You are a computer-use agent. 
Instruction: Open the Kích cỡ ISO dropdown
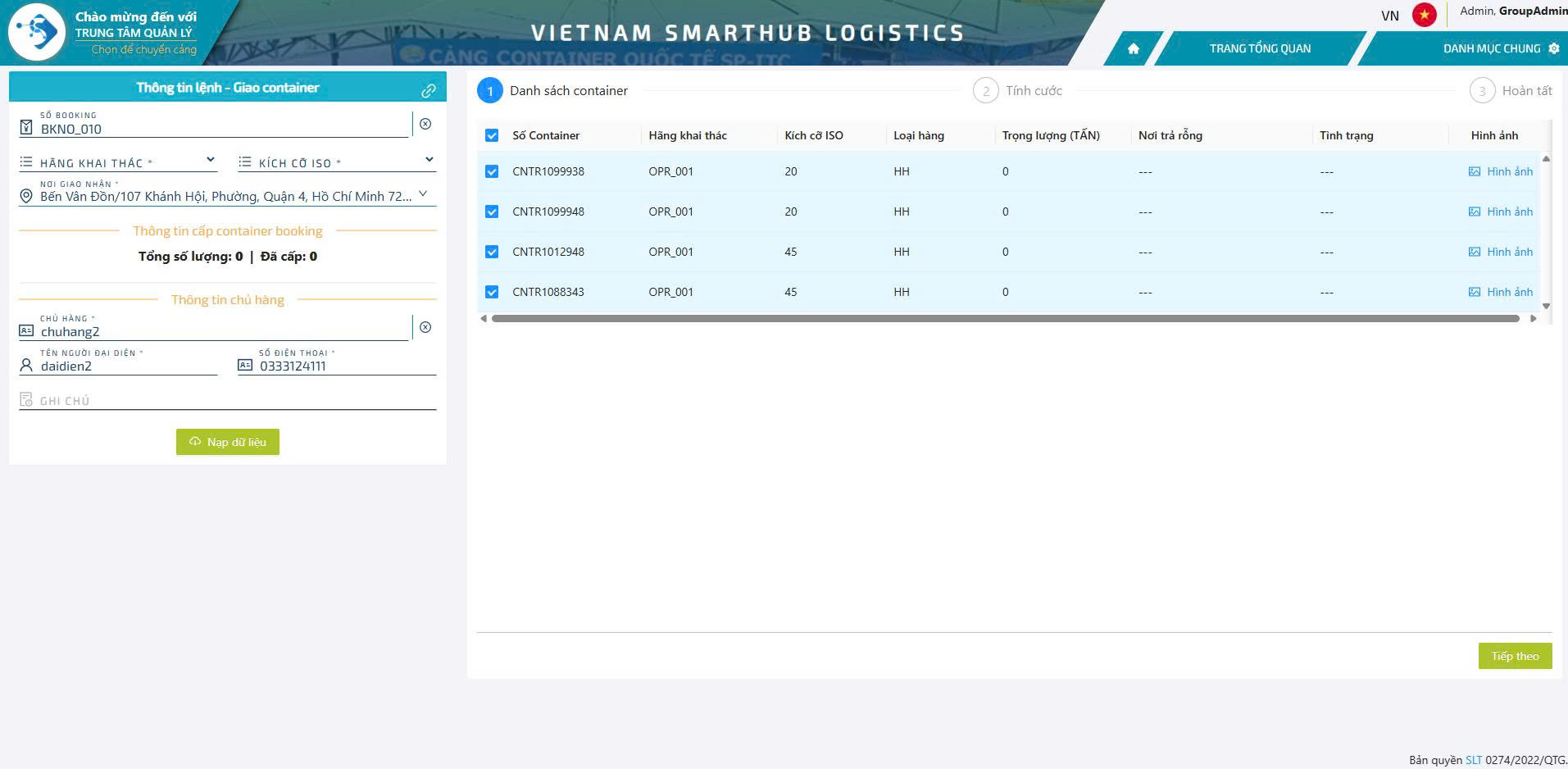[x=429, y=160]
